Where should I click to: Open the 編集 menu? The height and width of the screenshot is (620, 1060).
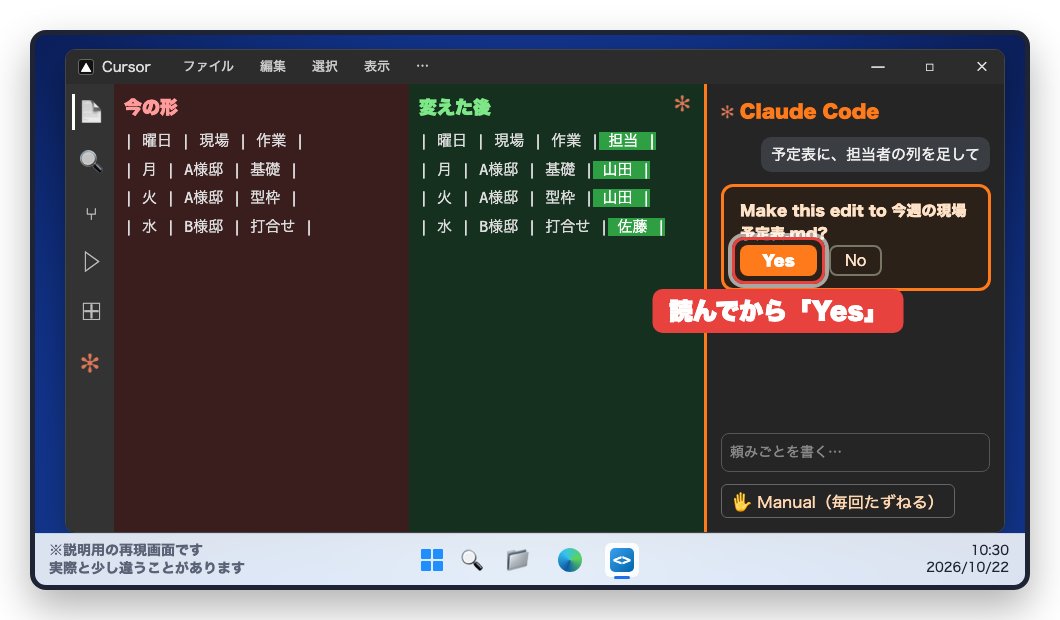(x=272, y=66)
